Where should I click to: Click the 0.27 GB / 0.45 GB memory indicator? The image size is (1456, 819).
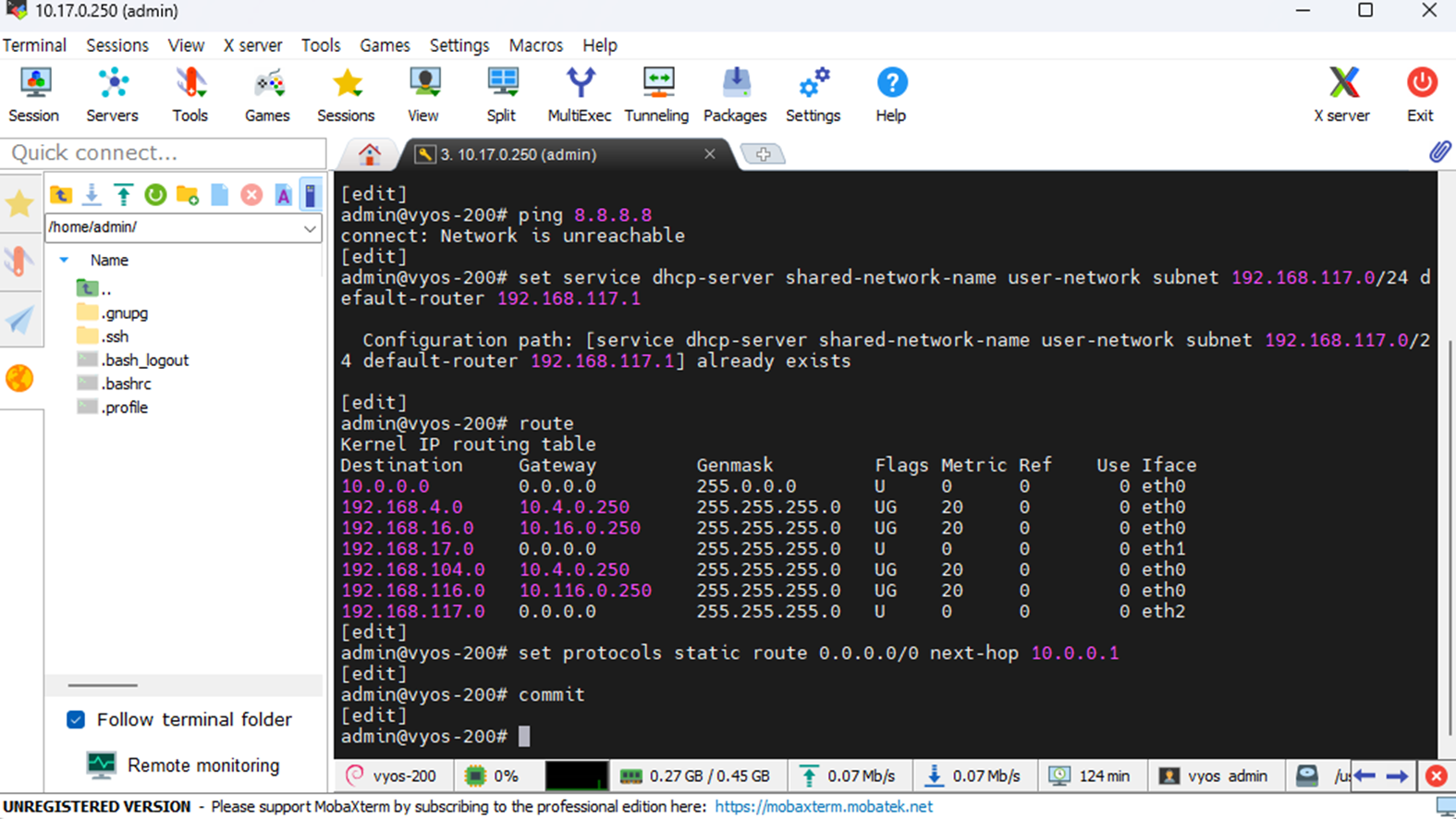(695, 776)
